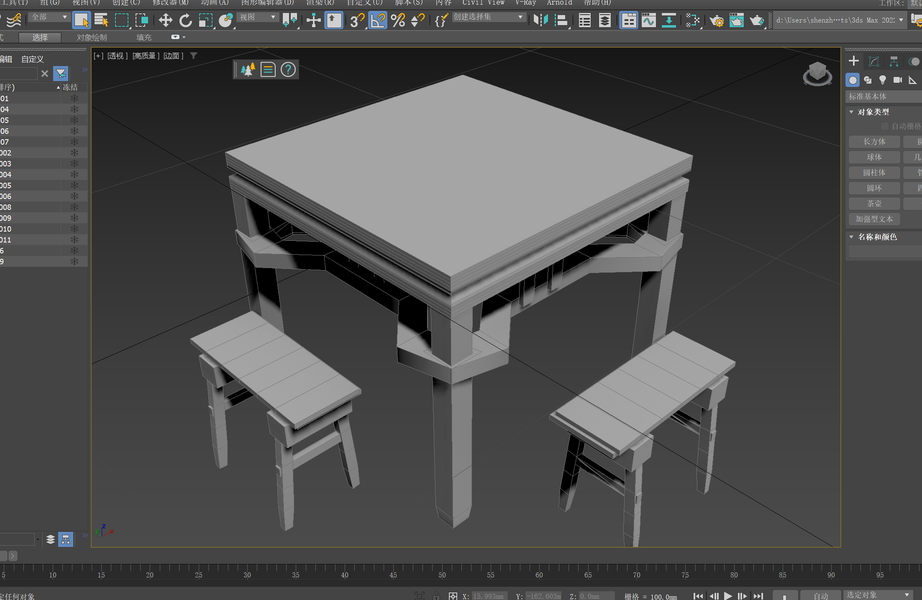
Task: Open Material Editor icon
Action: pos(693,21)
